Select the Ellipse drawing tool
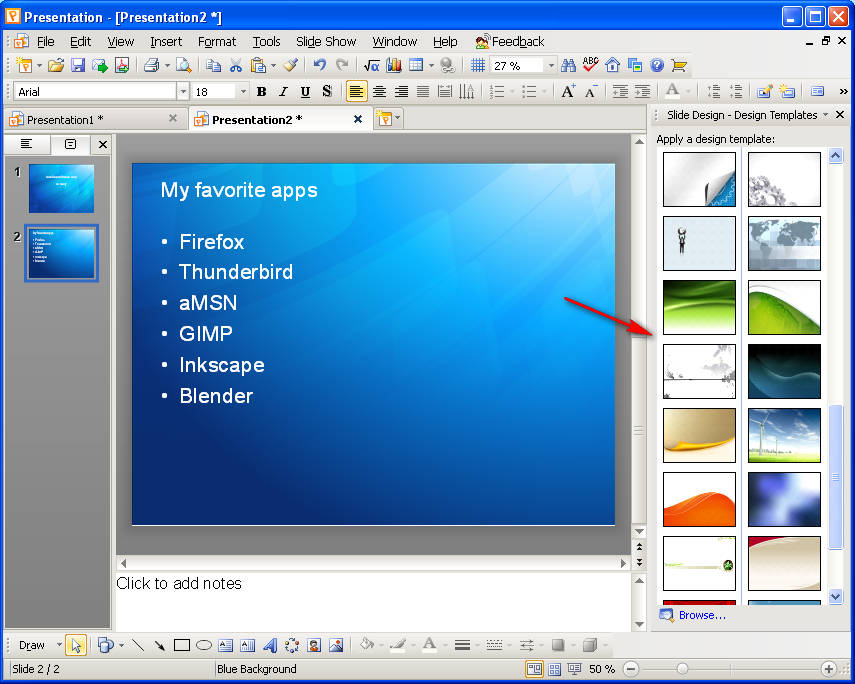This screenshot has width=855, height=684. coord(204,645)
